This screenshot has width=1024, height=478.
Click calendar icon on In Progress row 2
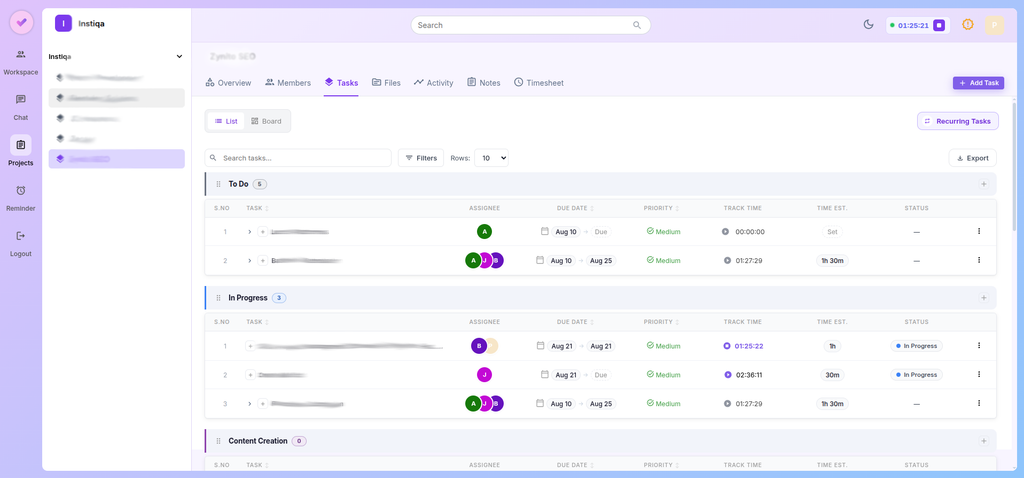click(545, 374)
